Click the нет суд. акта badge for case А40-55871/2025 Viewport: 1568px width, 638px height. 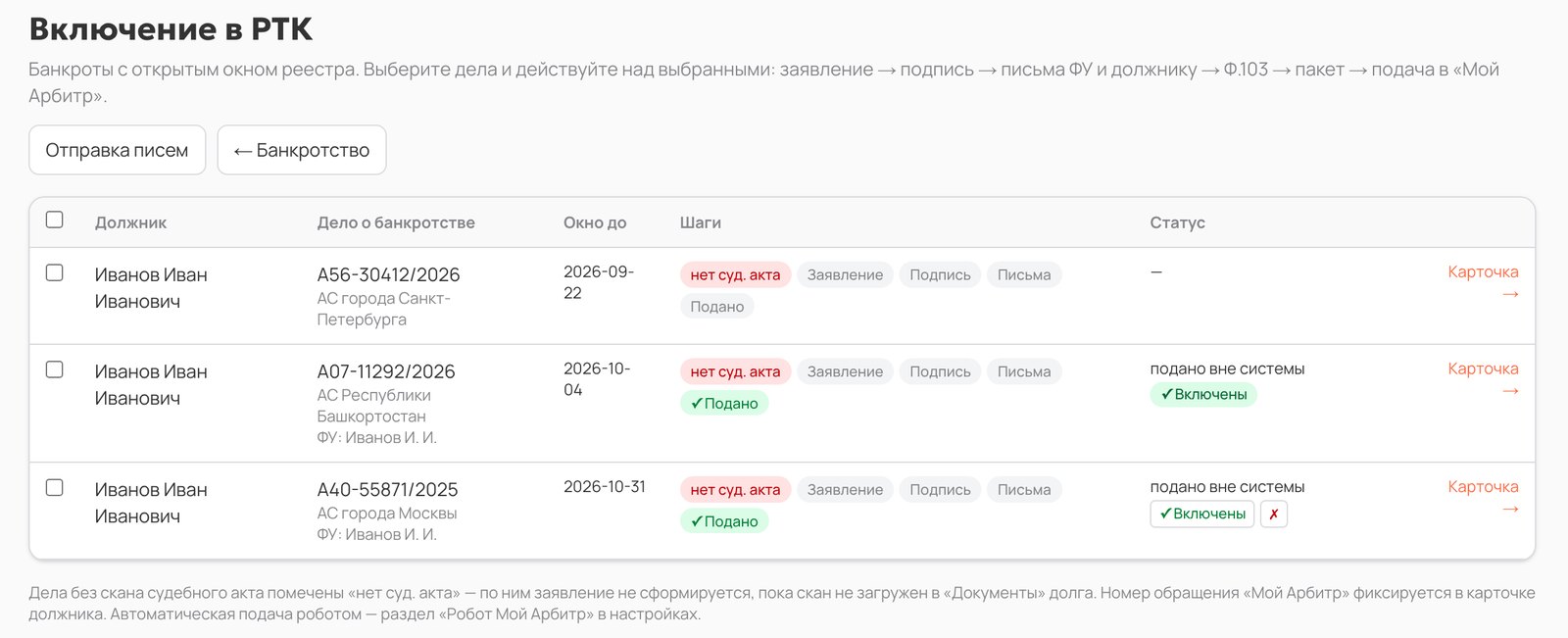pos(735,489)
